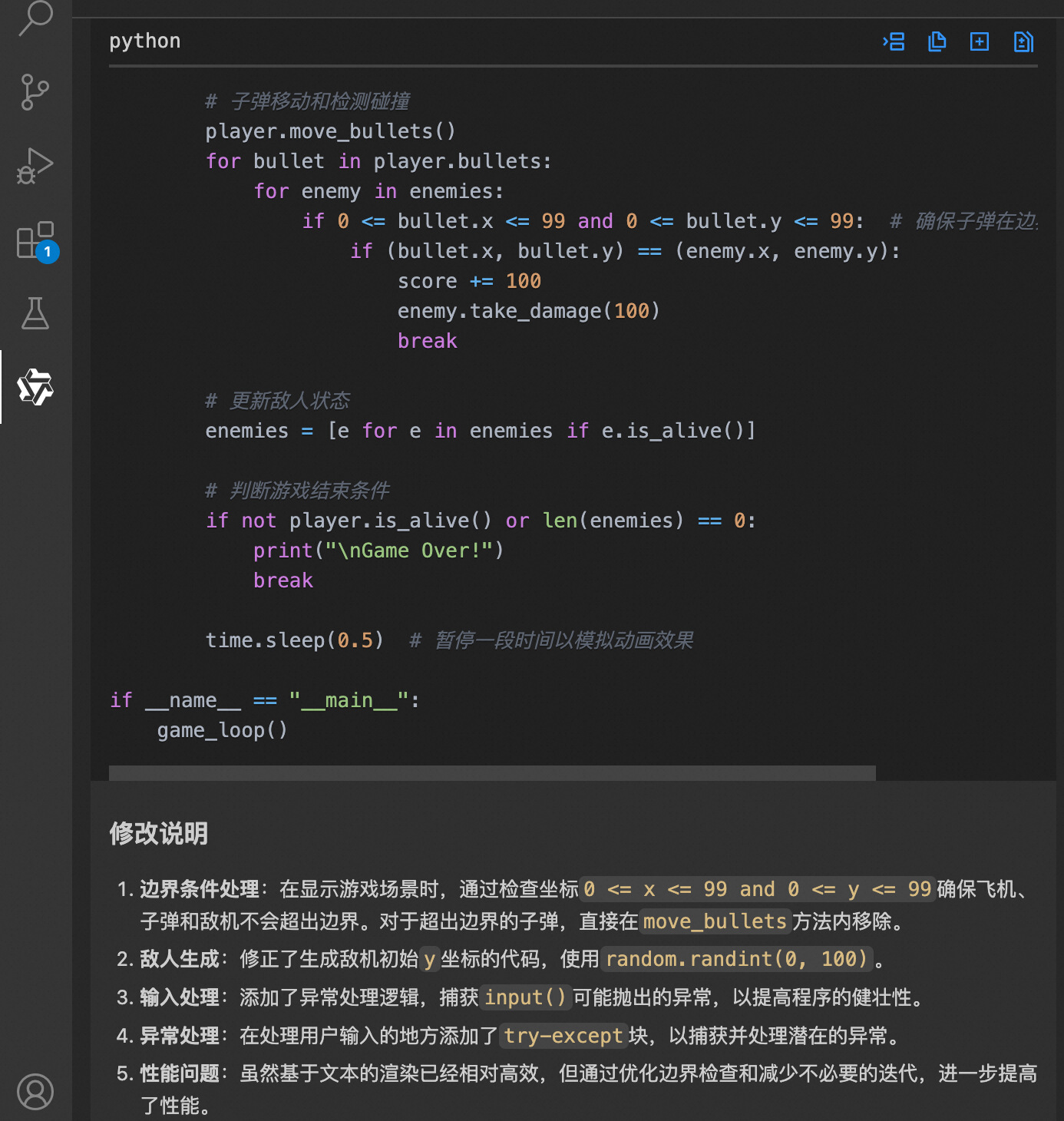1064x1121 pixels.
Task: Select the Tongyi Lingma assistant icon
Action: coord(35,387)
